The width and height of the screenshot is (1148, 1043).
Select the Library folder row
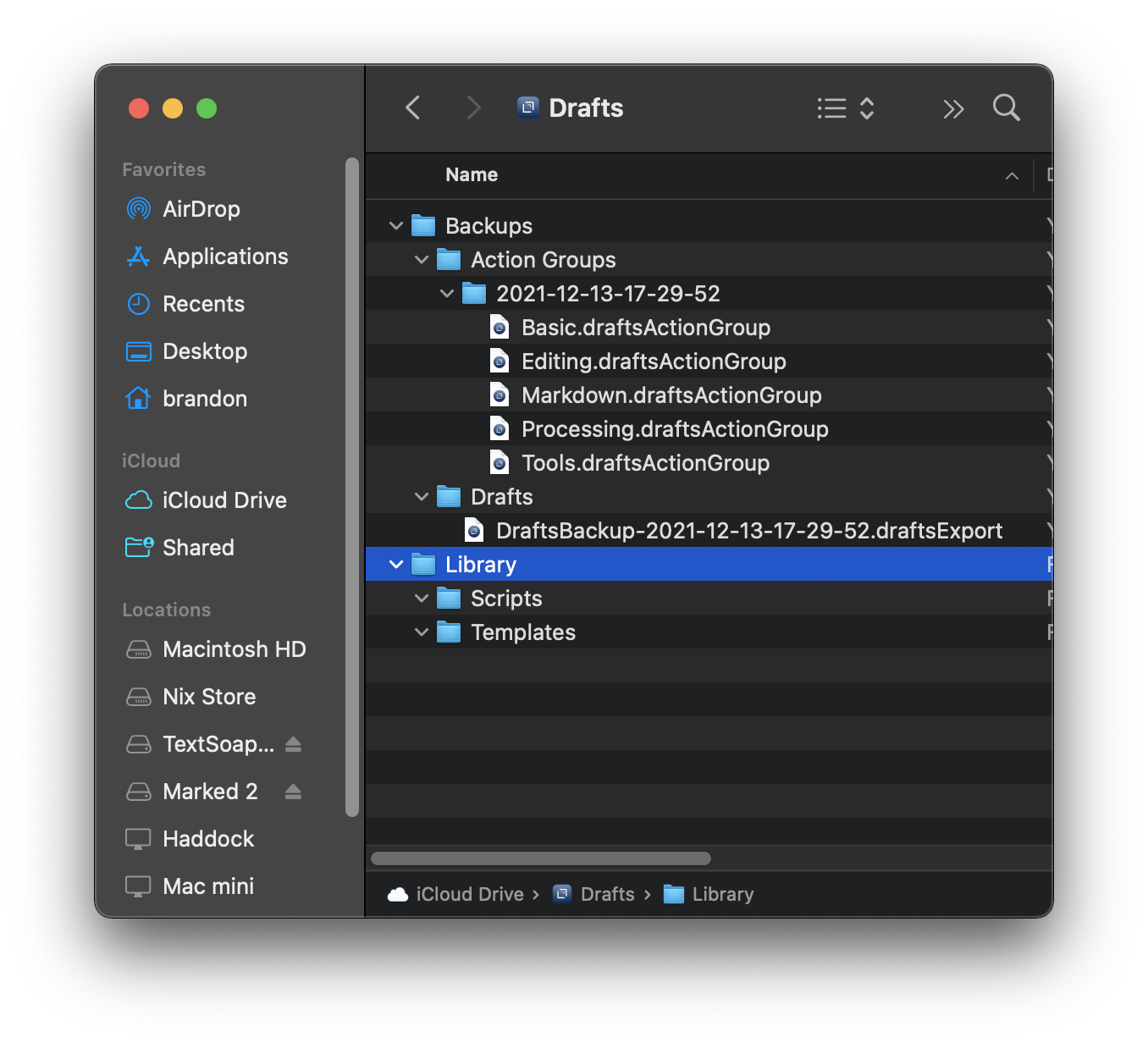click(x=709, y=564)
